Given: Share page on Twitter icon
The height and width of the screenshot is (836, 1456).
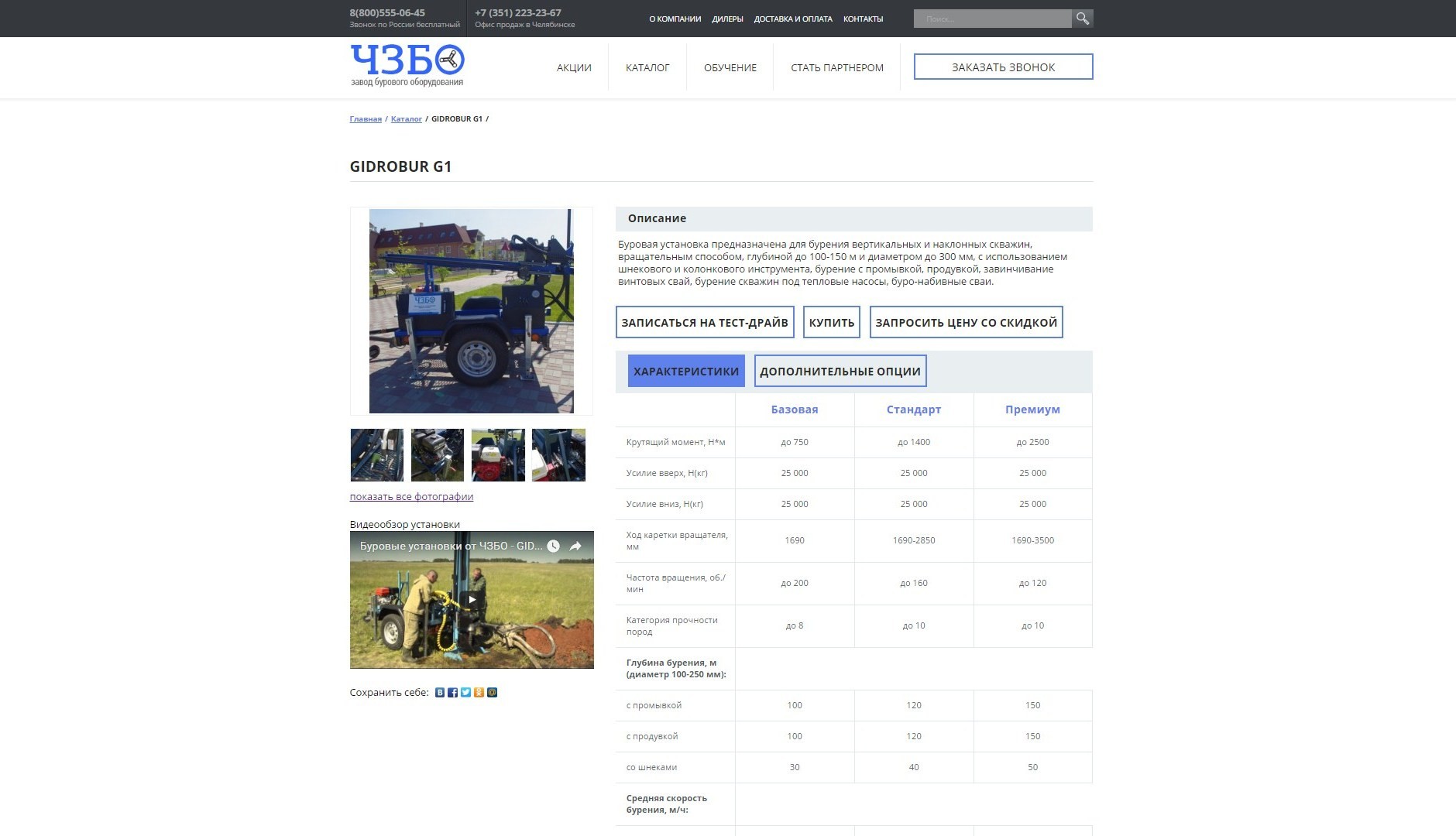Looking at the screenshot, I should [x=465, y=693].
